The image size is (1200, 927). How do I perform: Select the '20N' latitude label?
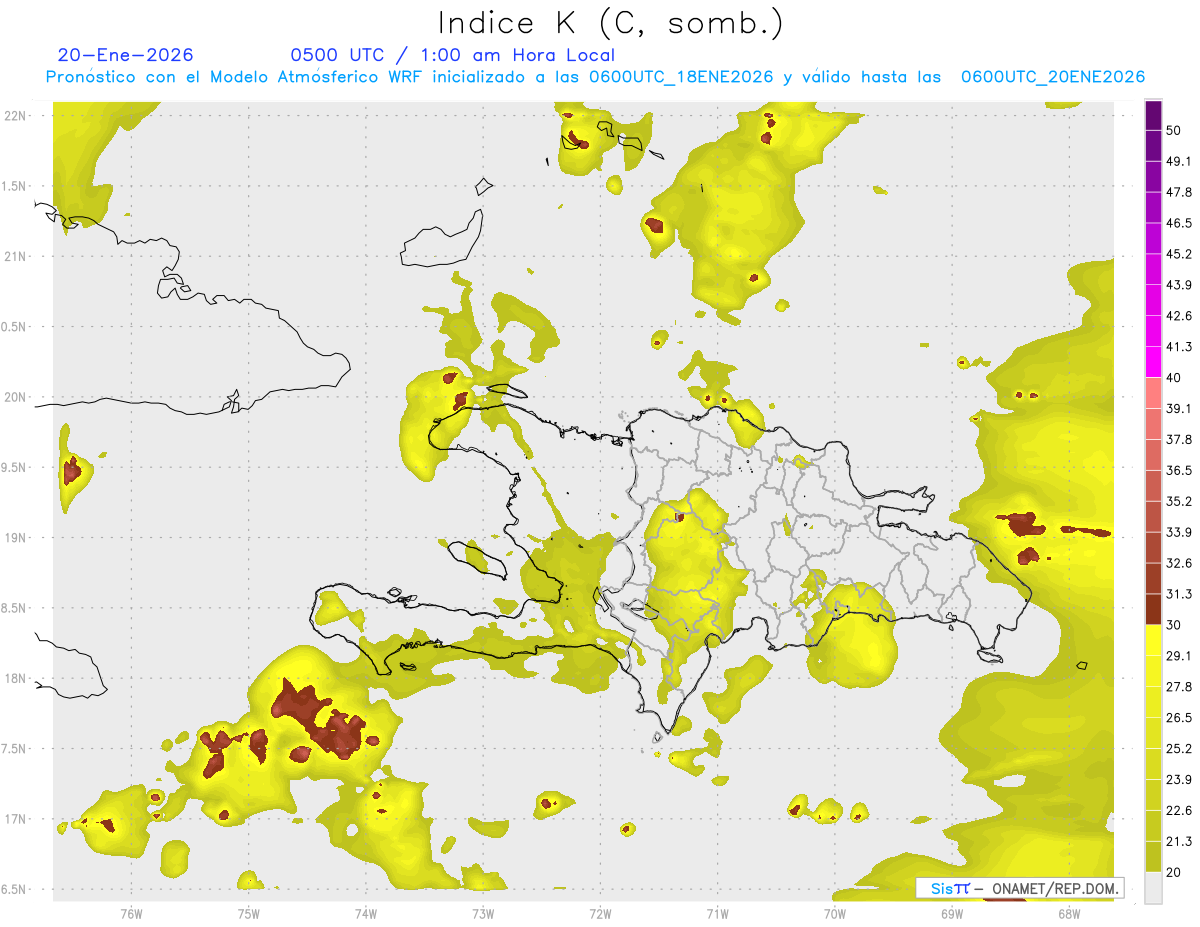[15, 397]
